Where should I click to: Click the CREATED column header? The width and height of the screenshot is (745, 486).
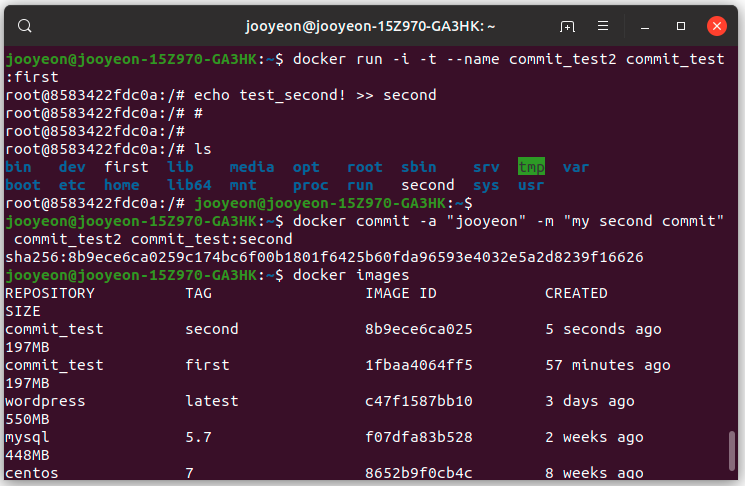(x=576, y=293)
